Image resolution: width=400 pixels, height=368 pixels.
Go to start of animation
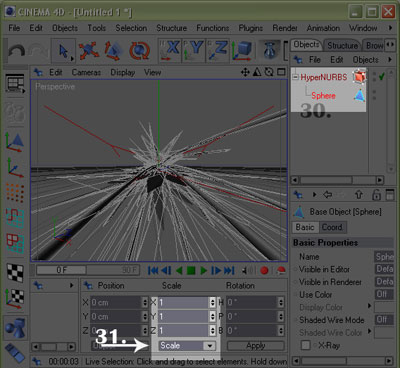[x=153, y=270]
